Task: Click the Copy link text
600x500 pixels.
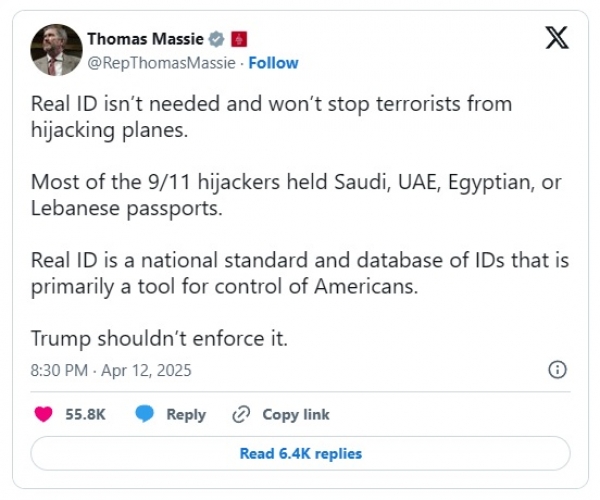Action: 296,414
